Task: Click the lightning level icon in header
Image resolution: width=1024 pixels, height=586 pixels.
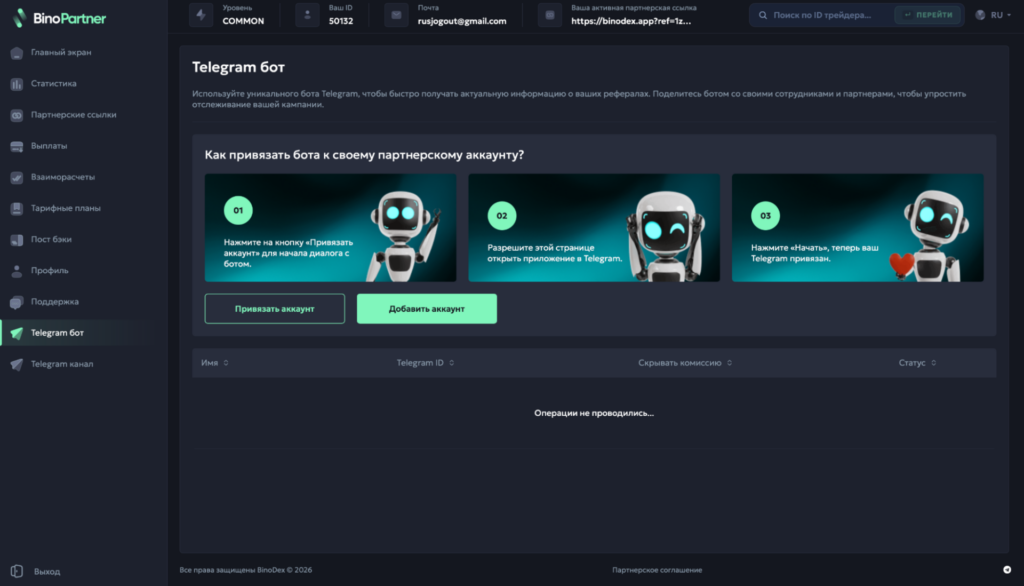Action: [x=201, y=14]
